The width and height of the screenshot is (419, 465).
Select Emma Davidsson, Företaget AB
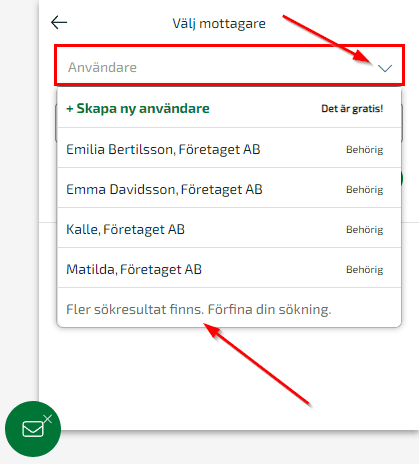click(229, 189)
